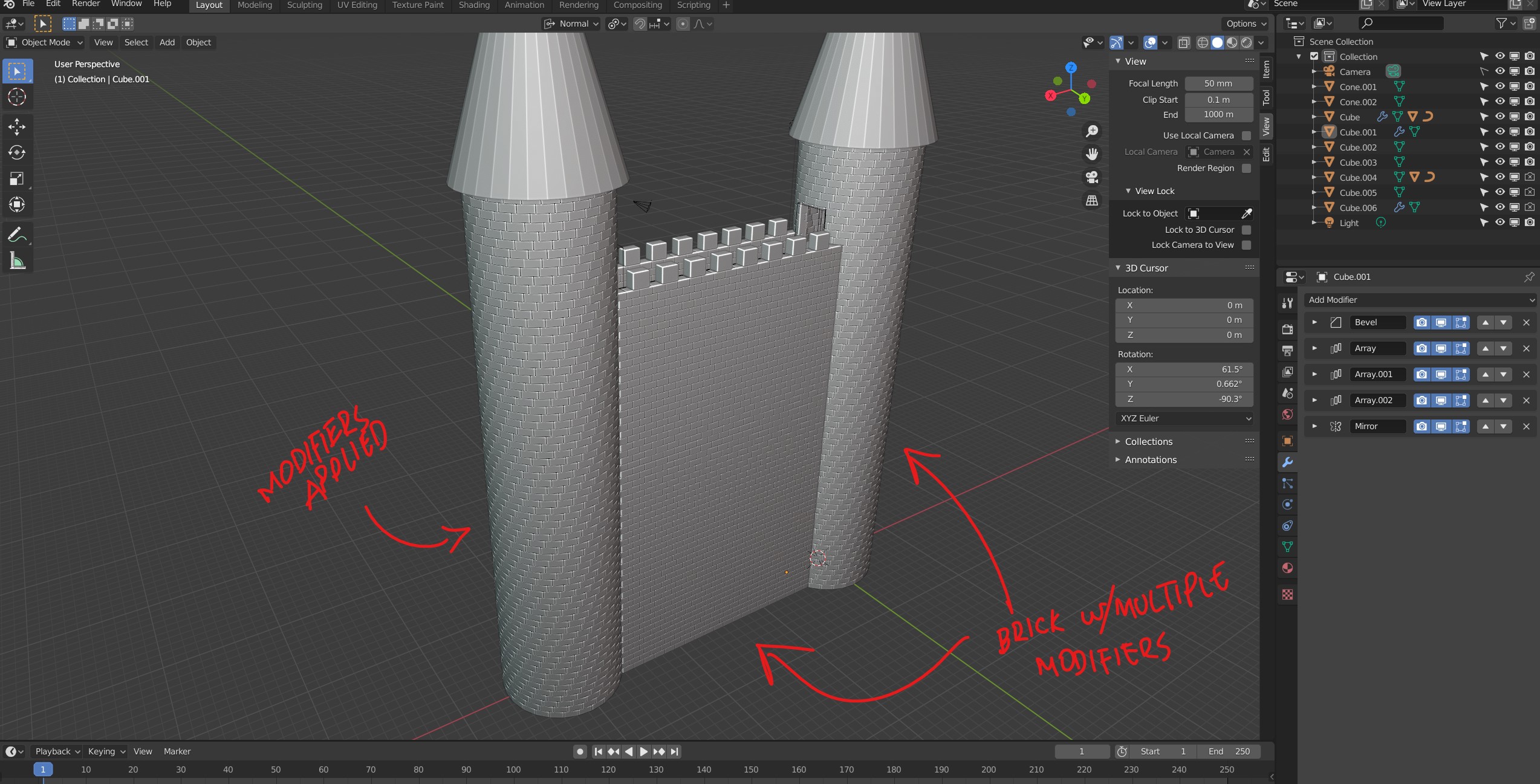Open the XYZ Euler rotation mode dropdown
1540x784 pixels.
pyautogui.click(x=1184, y=418)
